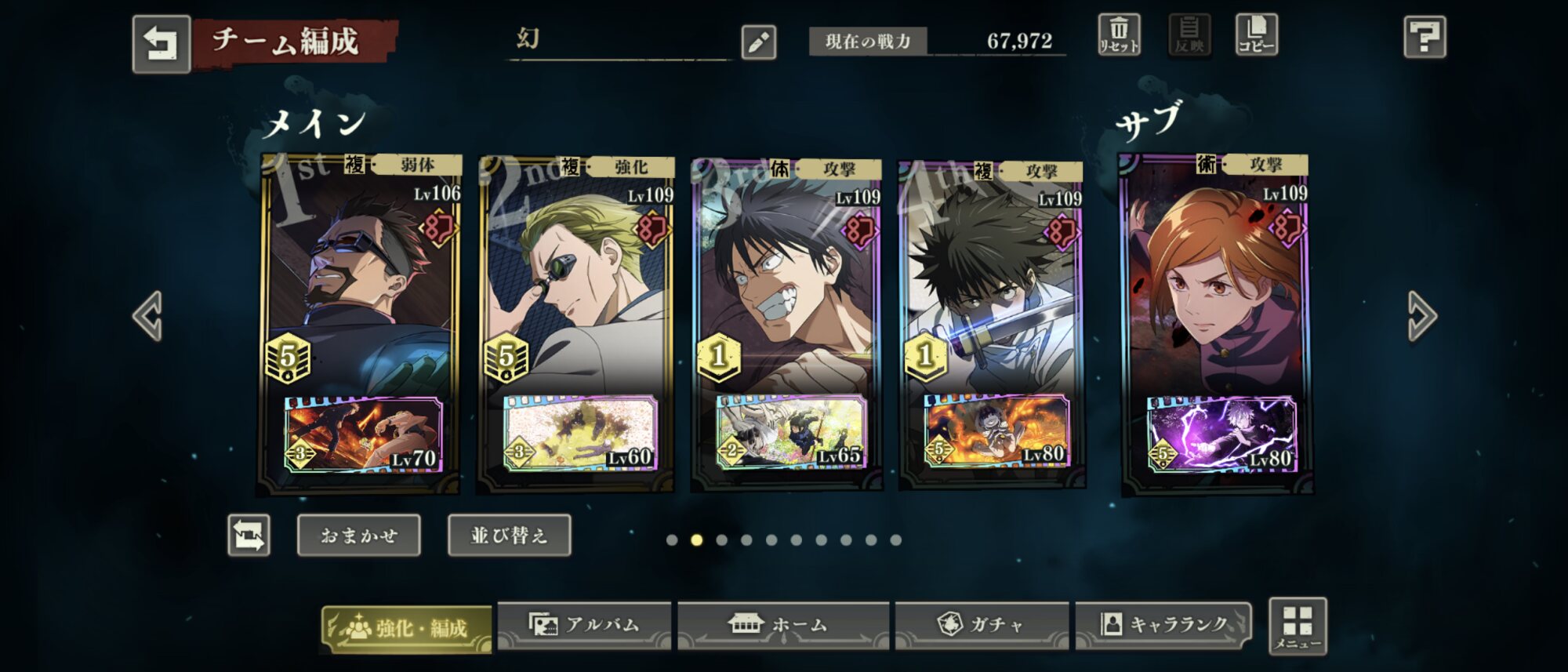1568x672 pixels.
Task: Select the third page indicator dot
Action: tap(722, 540)
